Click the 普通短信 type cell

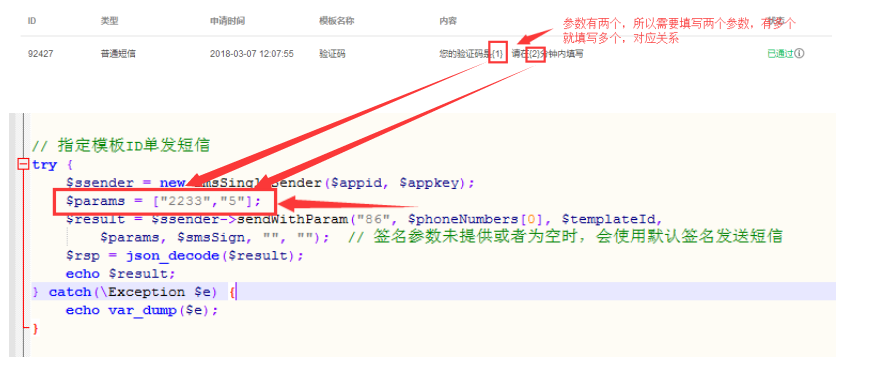tap(118, 54)
